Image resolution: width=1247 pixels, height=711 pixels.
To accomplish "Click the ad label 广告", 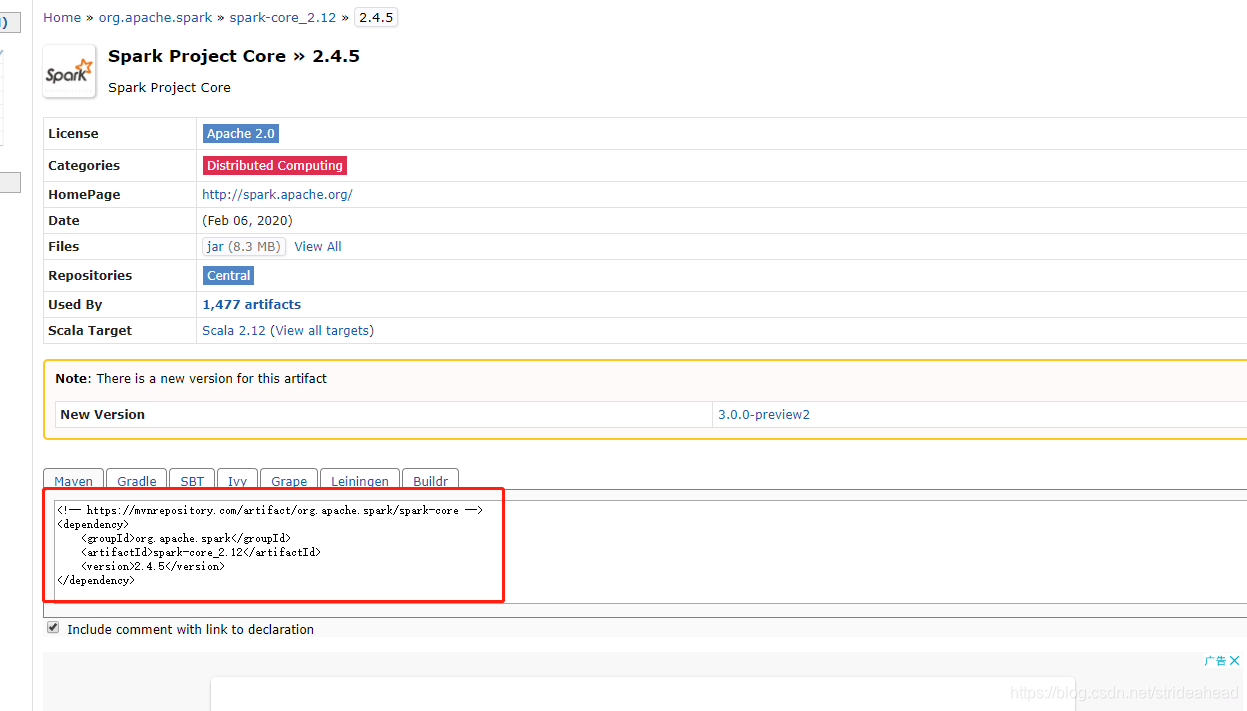I will coord(1215,660).
